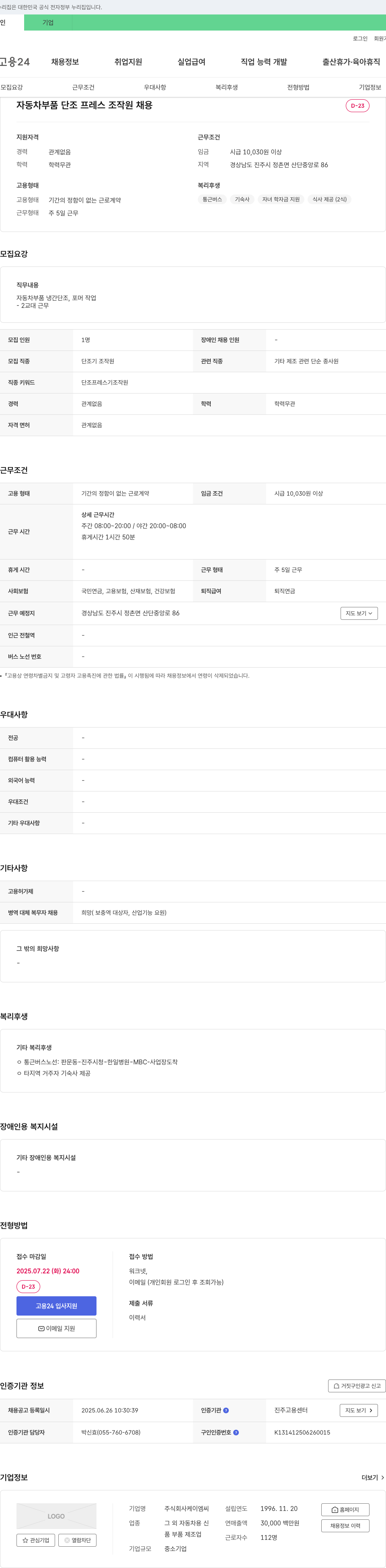Jump to 기업정보 section tab
The image size is (386, 1568).
pos(370,87)
